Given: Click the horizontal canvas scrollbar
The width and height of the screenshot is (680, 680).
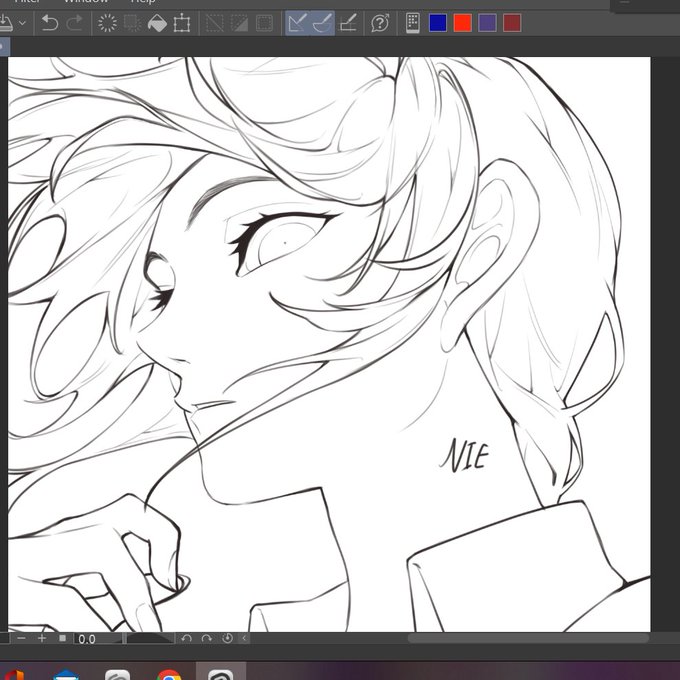Looking at the screenshot, I should coord(528,638).
